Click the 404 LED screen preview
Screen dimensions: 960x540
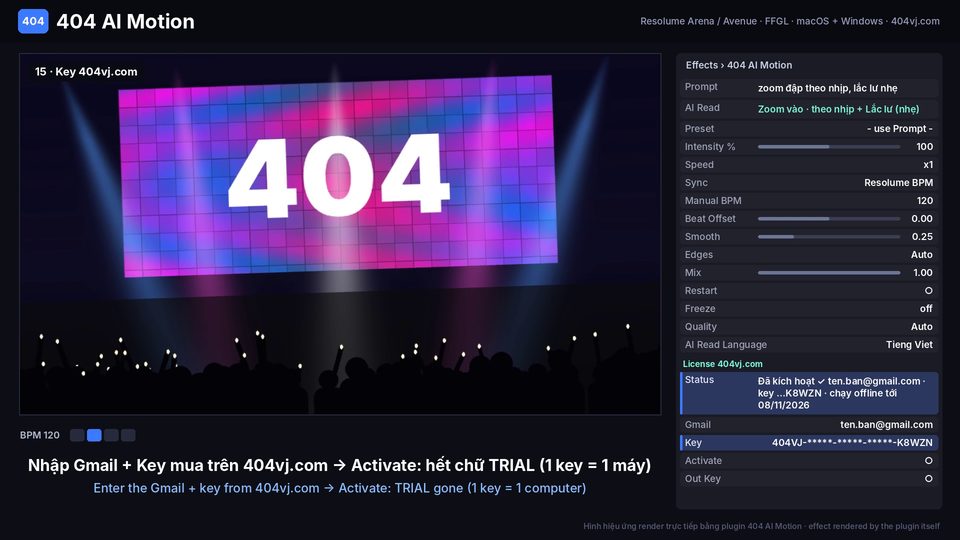point(339,175)
